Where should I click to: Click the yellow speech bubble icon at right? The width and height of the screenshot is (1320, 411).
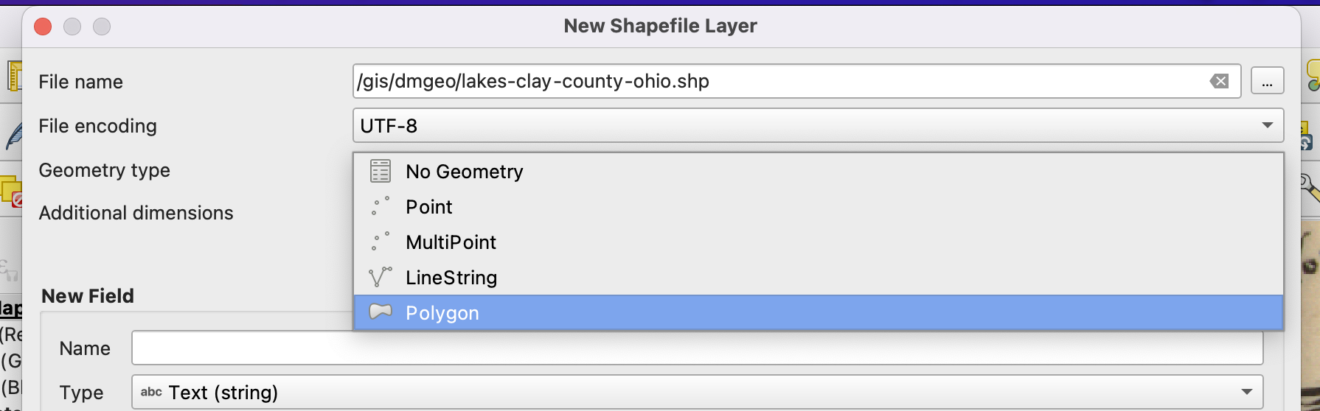[1310, 72]
